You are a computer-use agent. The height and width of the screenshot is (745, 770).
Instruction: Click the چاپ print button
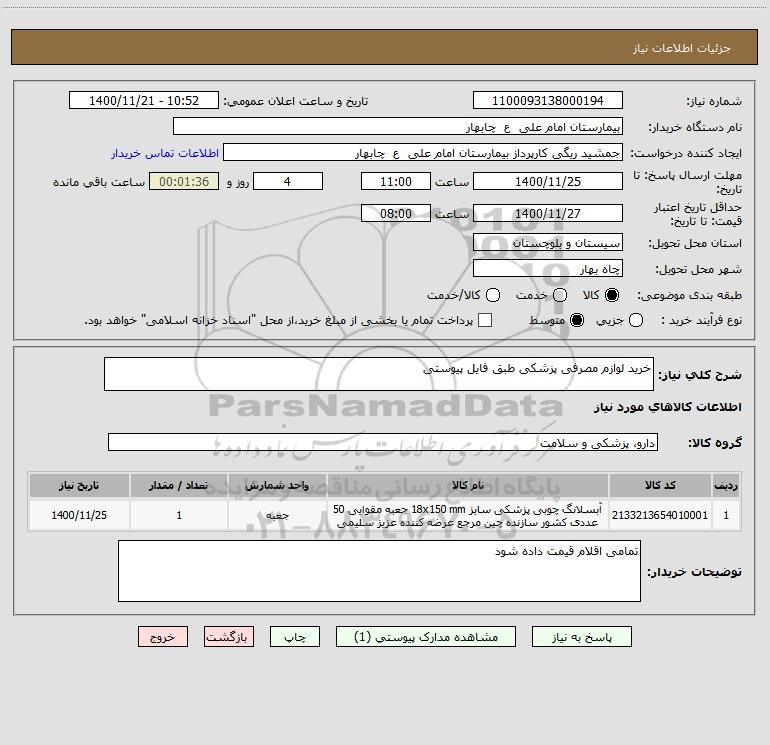click(295, 637)
